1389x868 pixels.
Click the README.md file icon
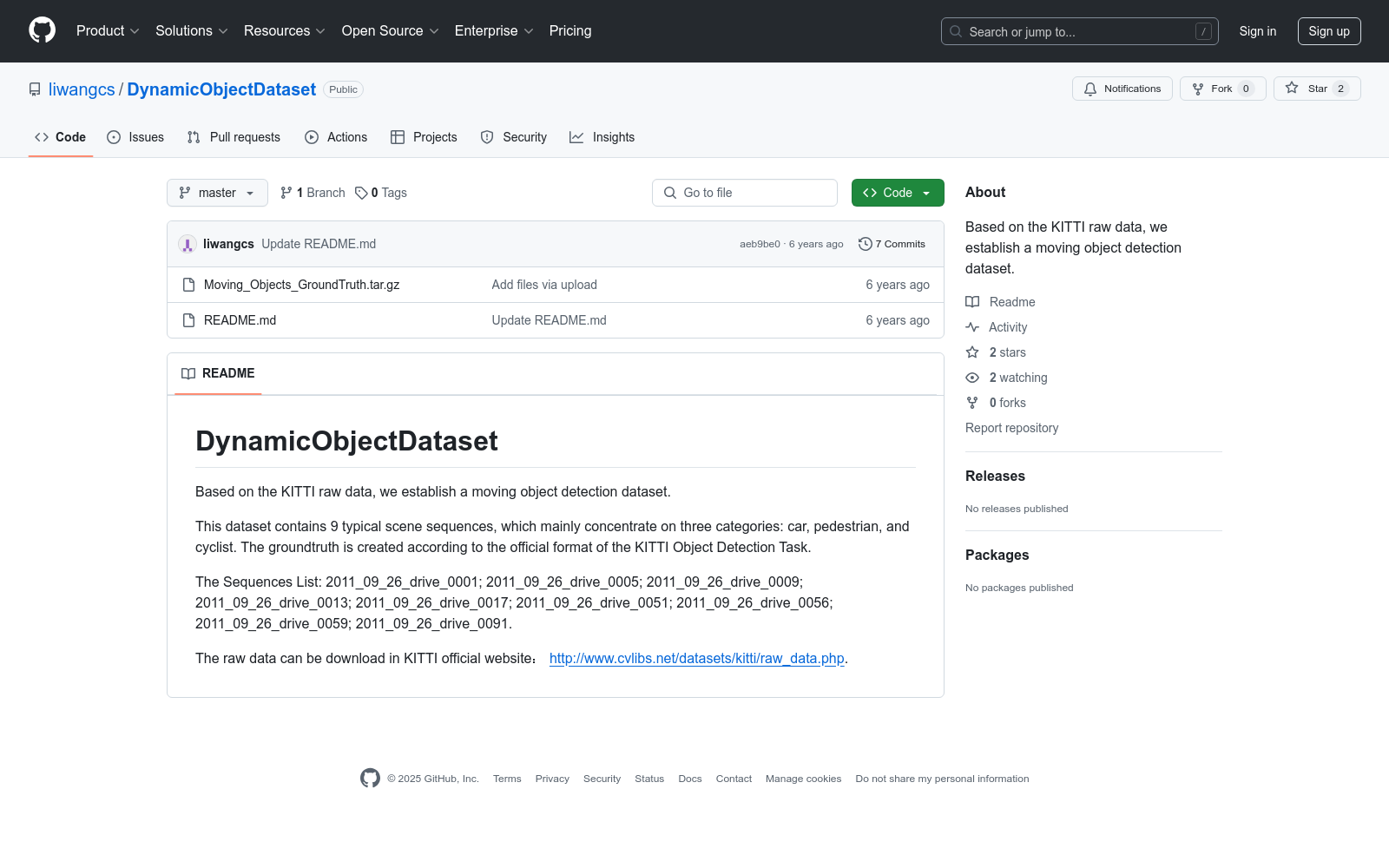pos(188,320)
